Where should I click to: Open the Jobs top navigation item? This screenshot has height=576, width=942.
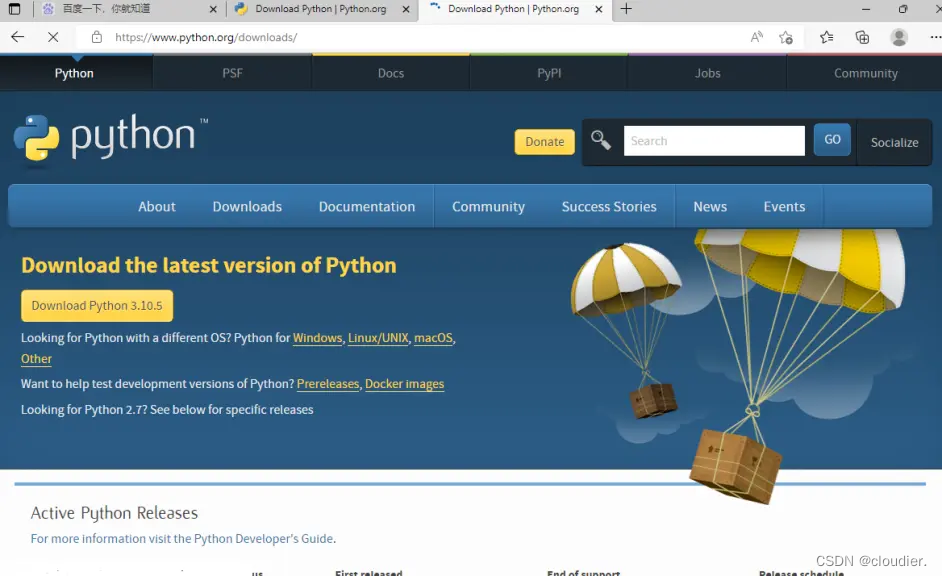708,73
